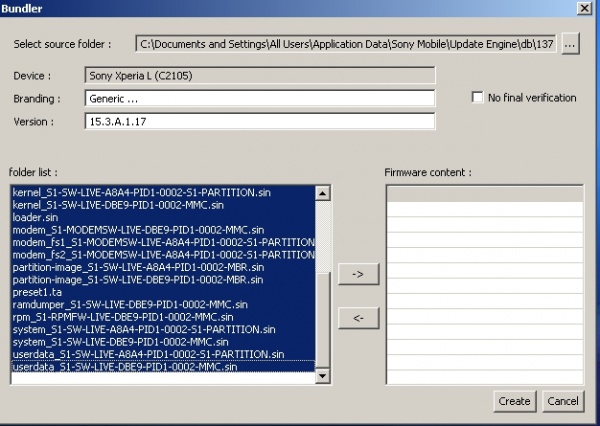Click the Cancel button
This screenshot has width=600, height=426.
pyautogui.click(x=563, y=401)
